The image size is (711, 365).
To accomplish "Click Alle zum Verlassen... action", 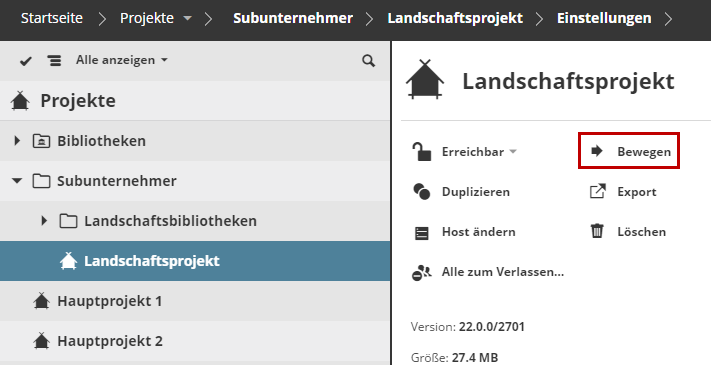I will click(x=503, y=272).
